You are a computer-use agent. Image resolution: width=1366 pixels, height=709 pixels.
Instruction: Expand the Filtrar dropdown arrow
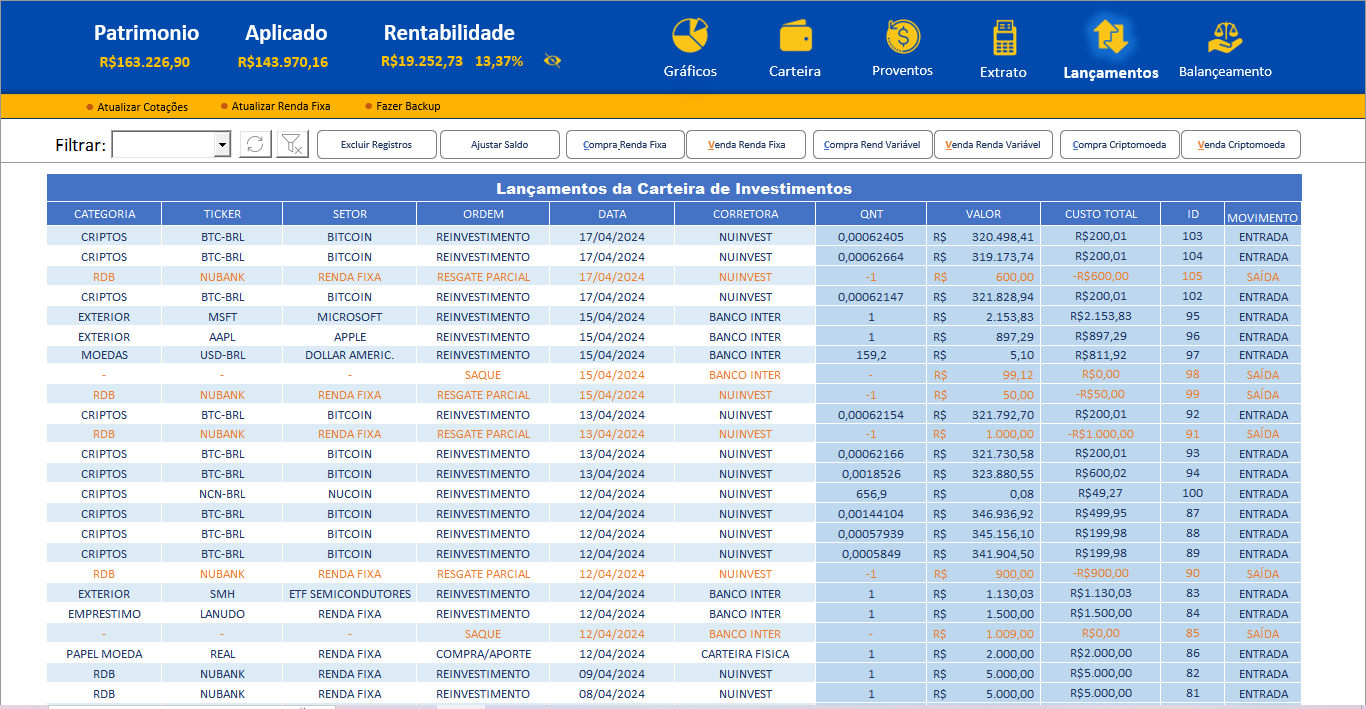coord(222,145)
